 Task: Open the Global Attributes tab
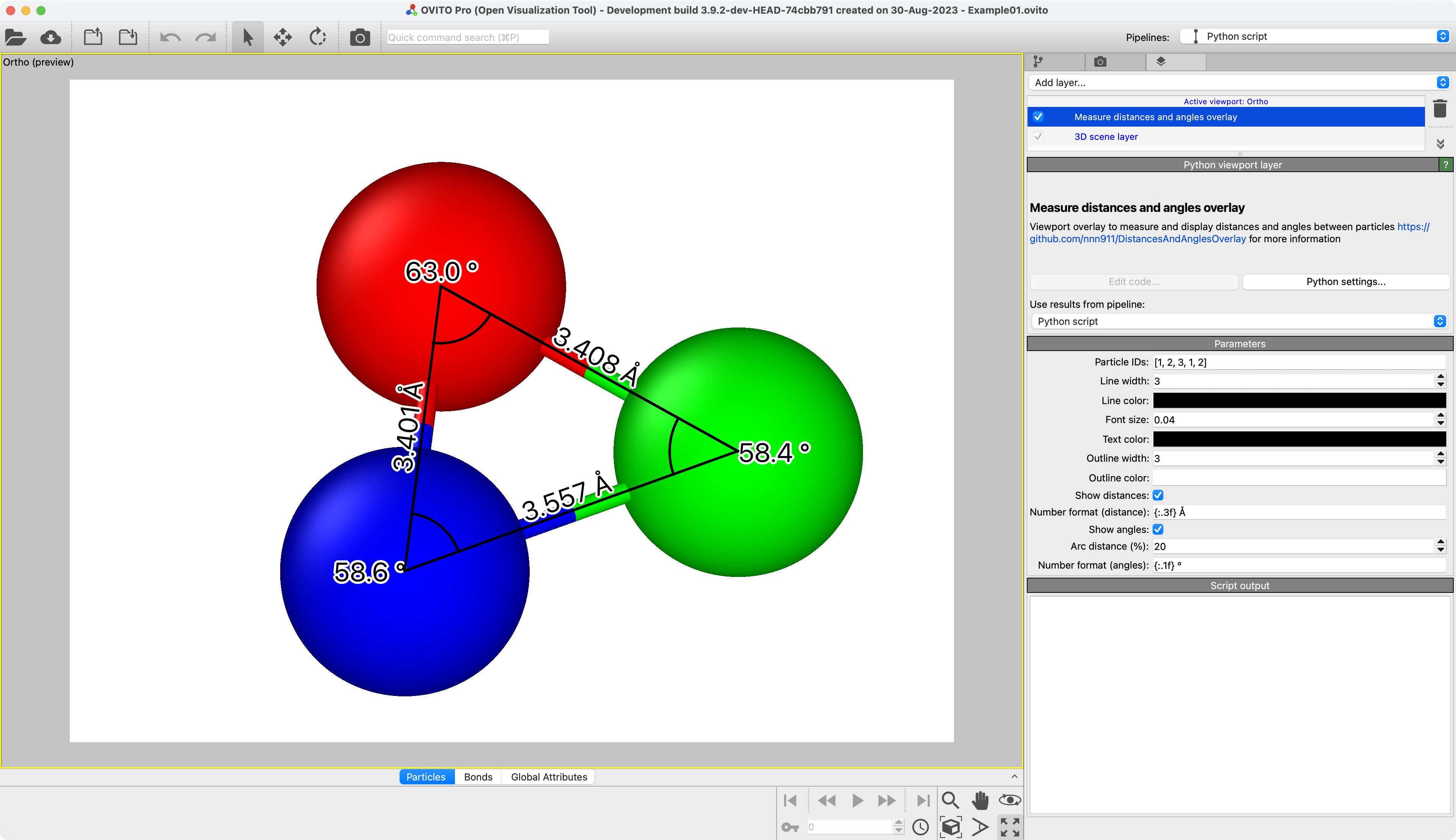[x=548, y=777]
